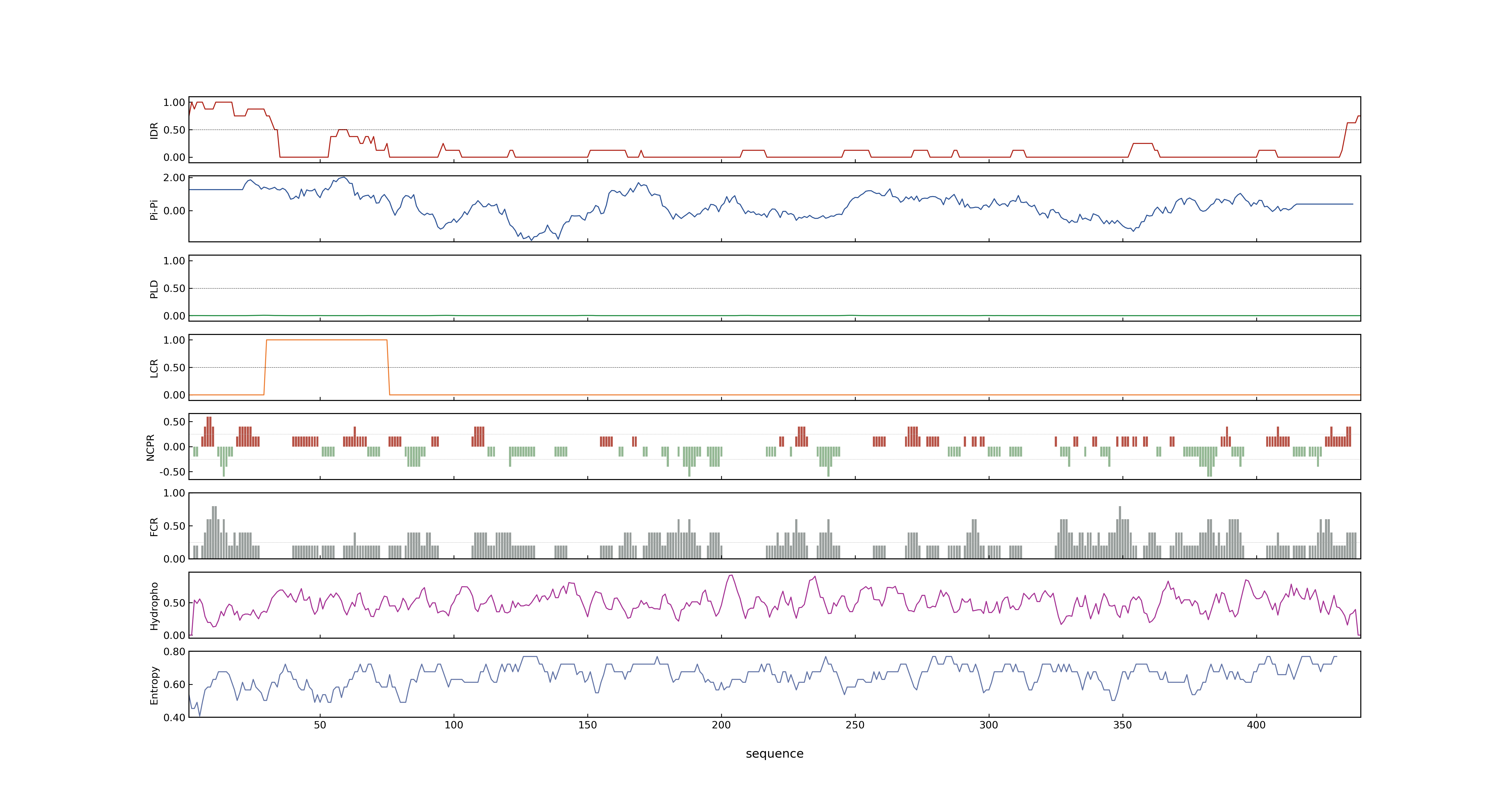
Task: Click the -0.50 tick on NCPR axis
Action: [172, 472]
